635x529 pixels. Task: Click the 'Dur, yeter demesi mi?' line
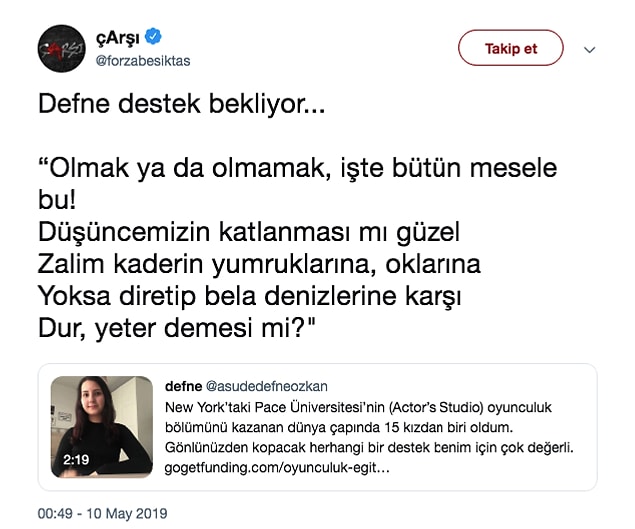177,328
